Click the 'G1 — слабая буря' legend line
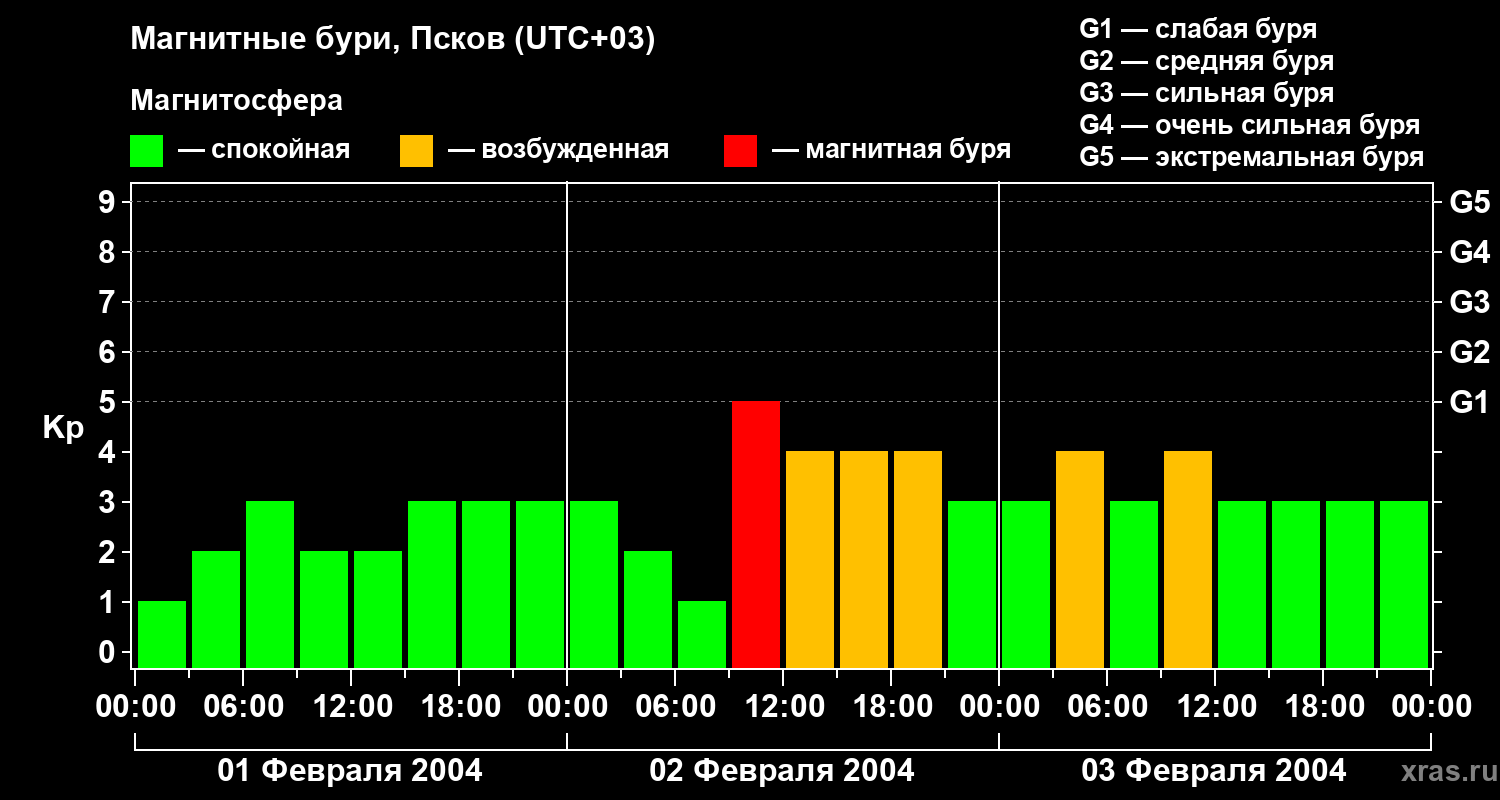The width and height of the screenshot is (1500, 800). [x=1198, y=29]
